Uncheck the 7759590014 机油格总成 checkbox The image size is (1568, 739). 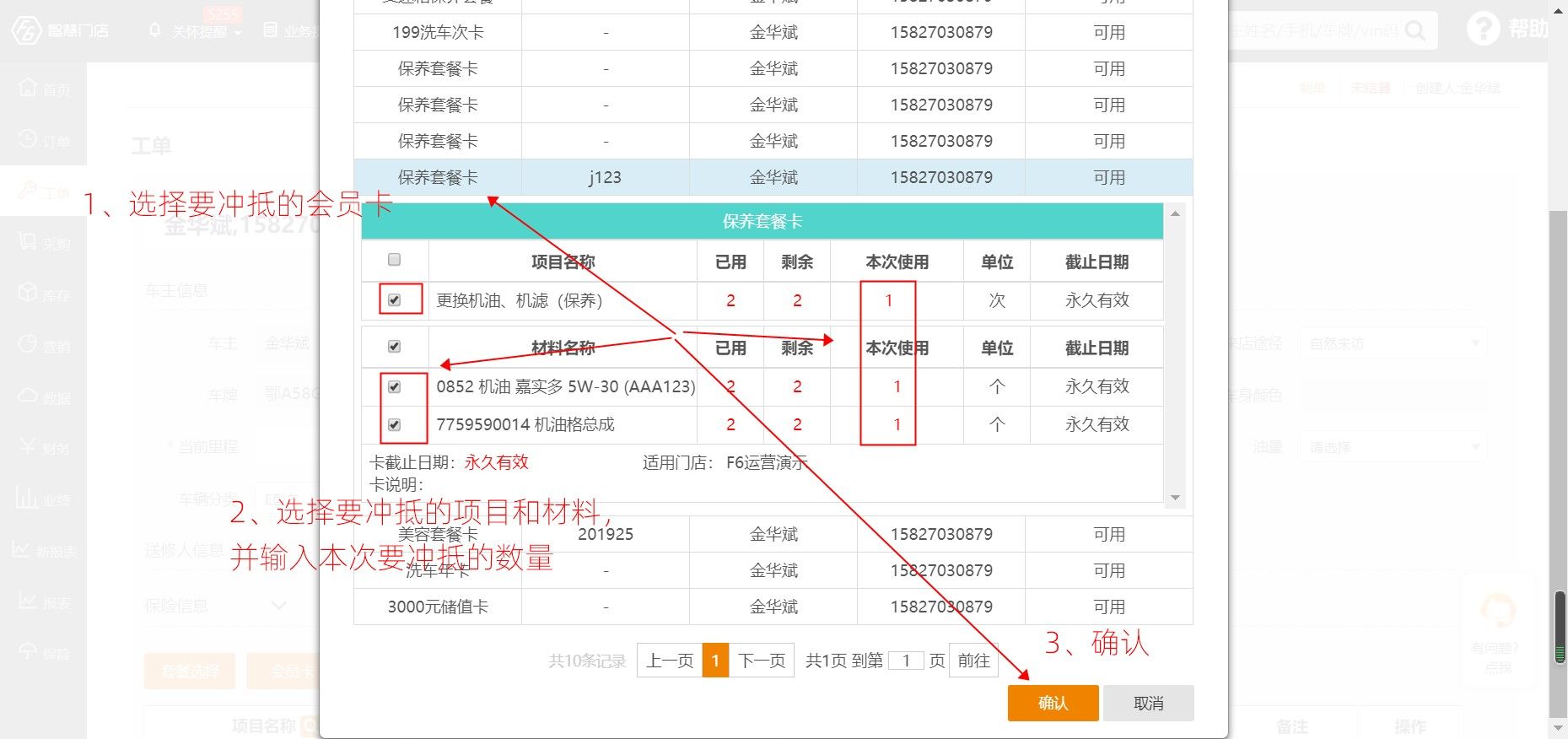click(x=394, y=425)
